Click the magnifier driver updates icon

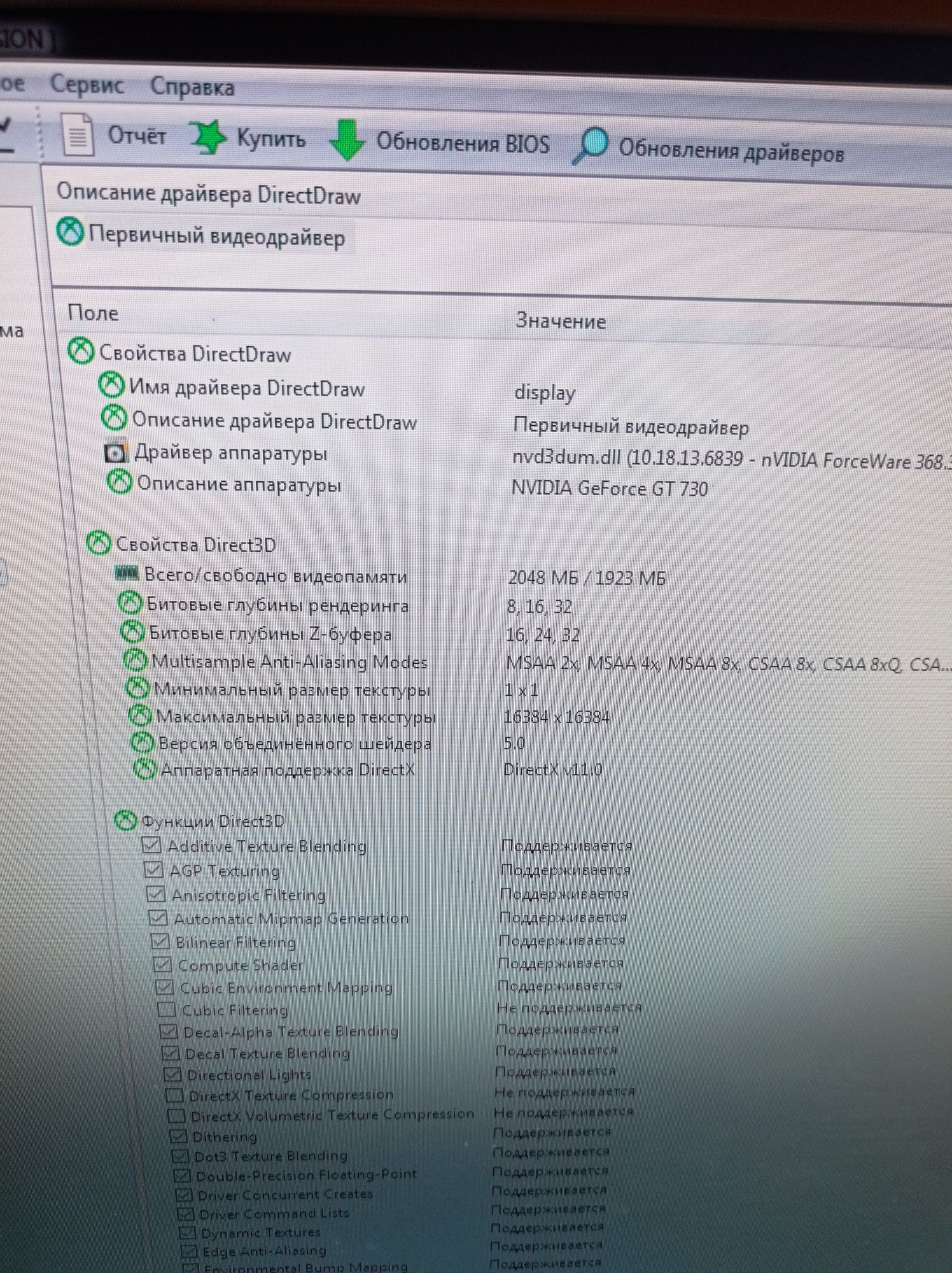pyautogui.click(x=590, y=147)
